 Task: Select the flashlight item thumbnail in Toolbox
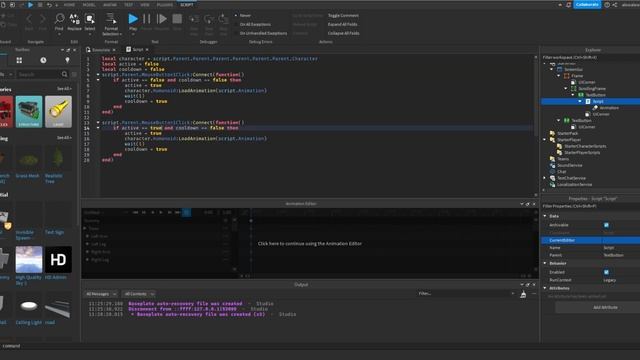tap(58, 111)
